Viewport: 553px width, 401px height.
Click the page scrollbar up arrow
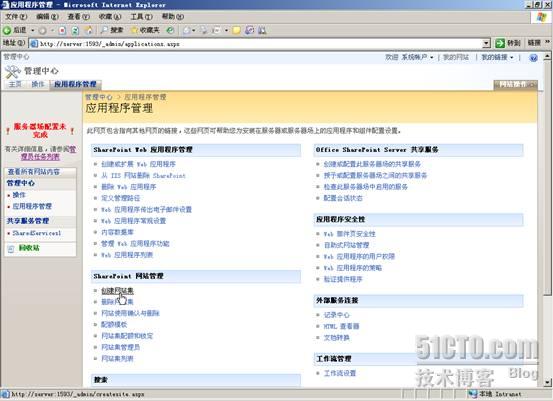(x=547, y=56)
